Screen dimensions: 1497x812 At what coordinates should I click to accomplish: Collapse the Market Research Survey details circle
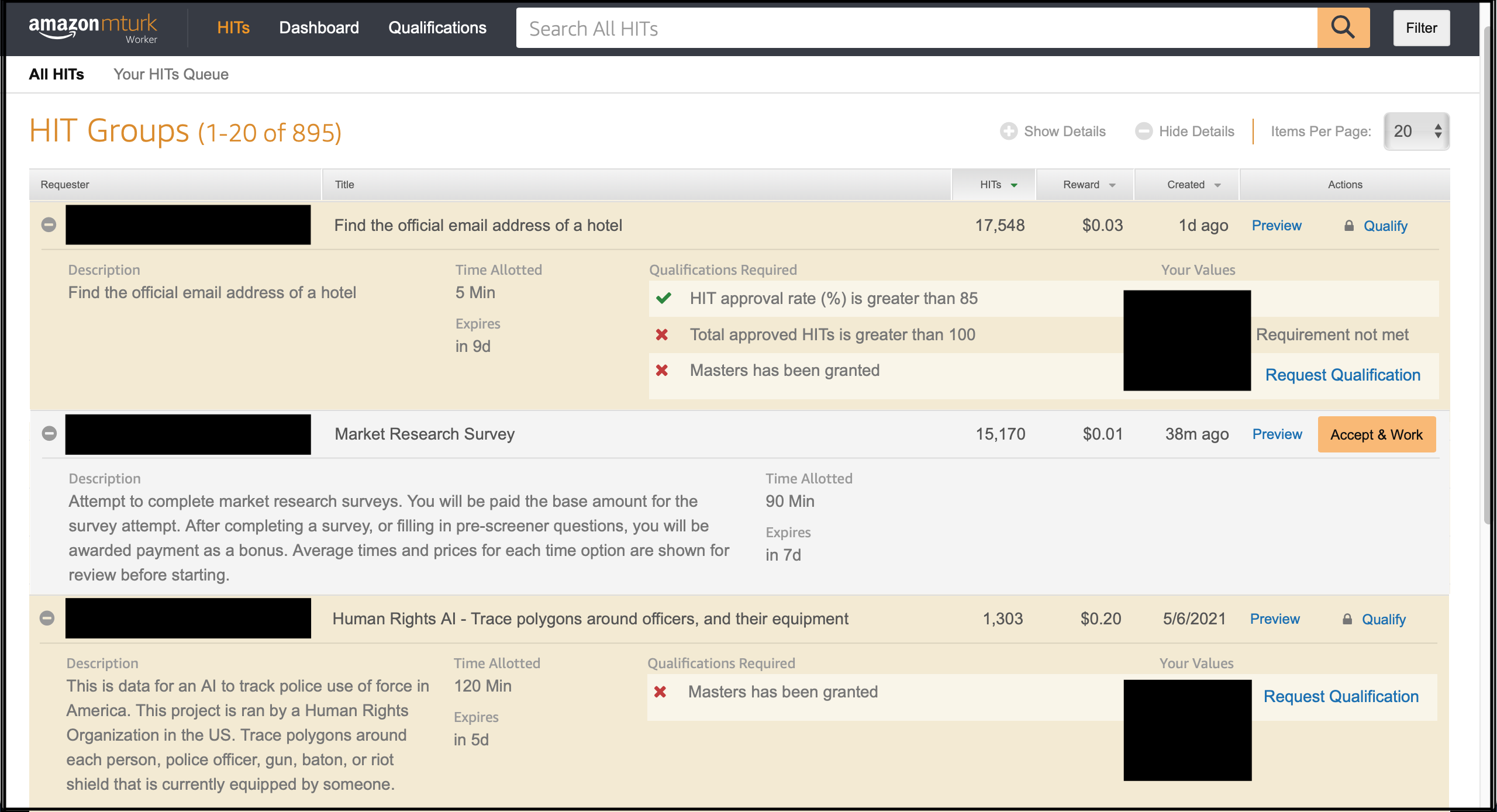(x=49, y=434)
